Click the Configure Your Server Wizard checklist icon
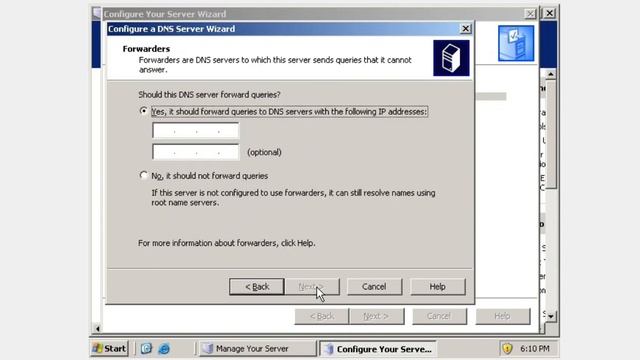This screenshot has height=360, width=640. 516,43
